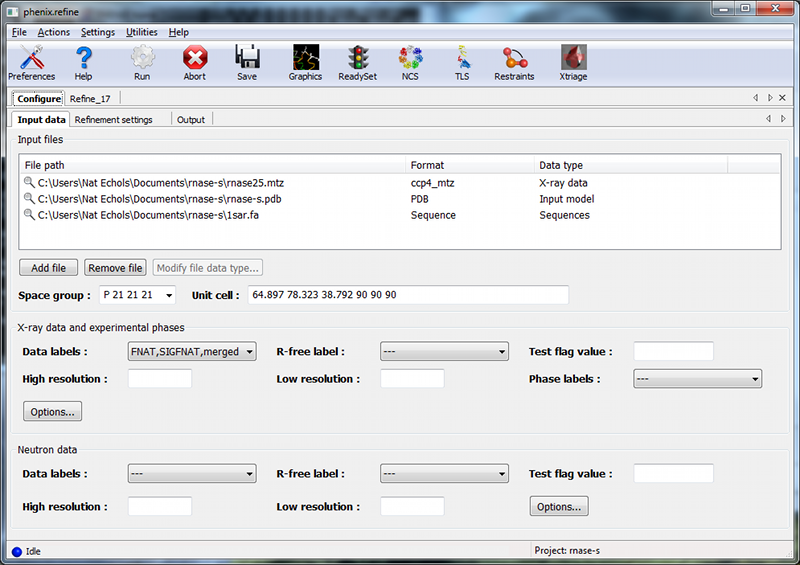Screen dimensions: 800x565
Task: Open the Preferences tool
Action: pyautogui.click(x=31, y=62)
